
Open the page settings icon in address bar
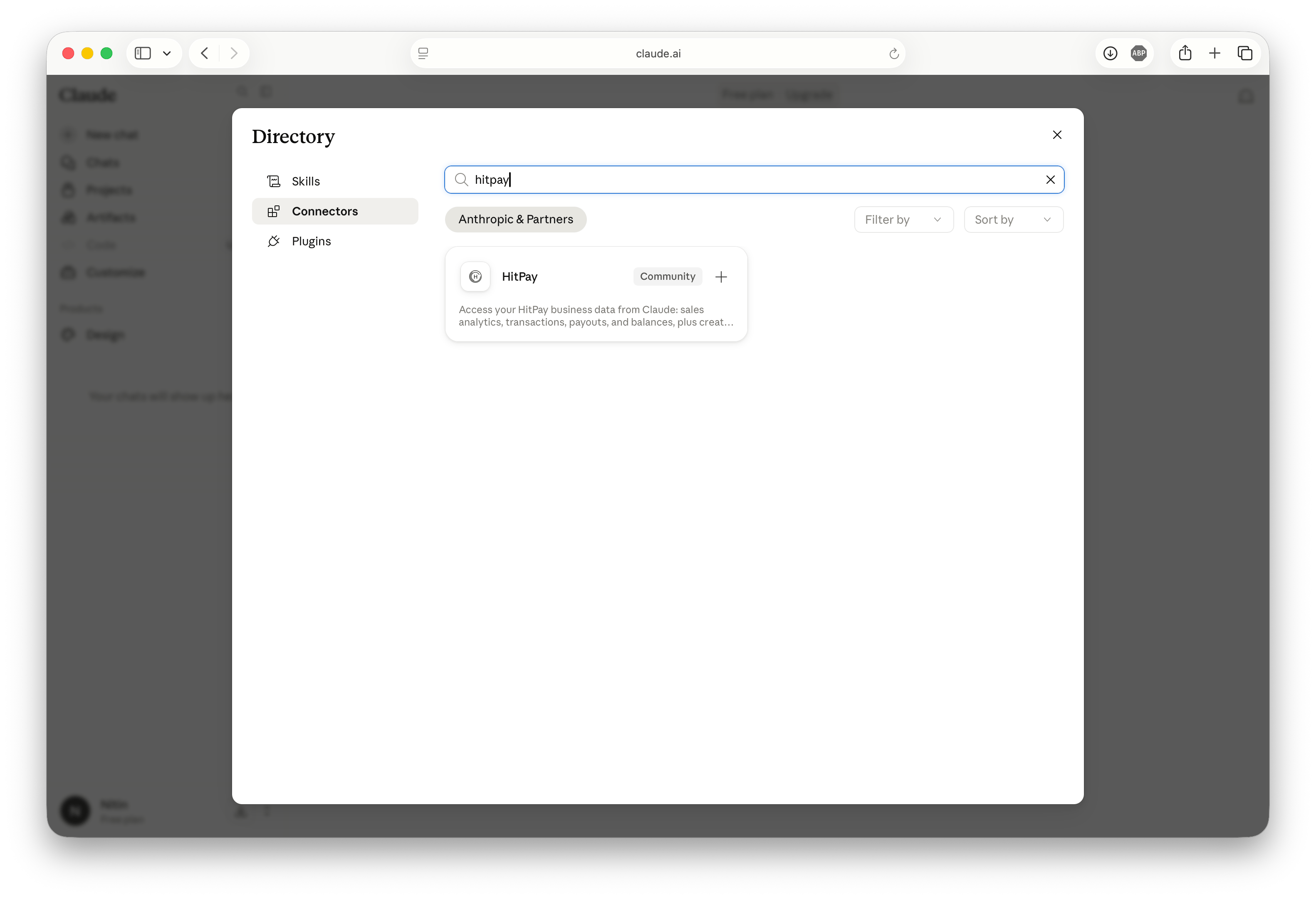423,53
